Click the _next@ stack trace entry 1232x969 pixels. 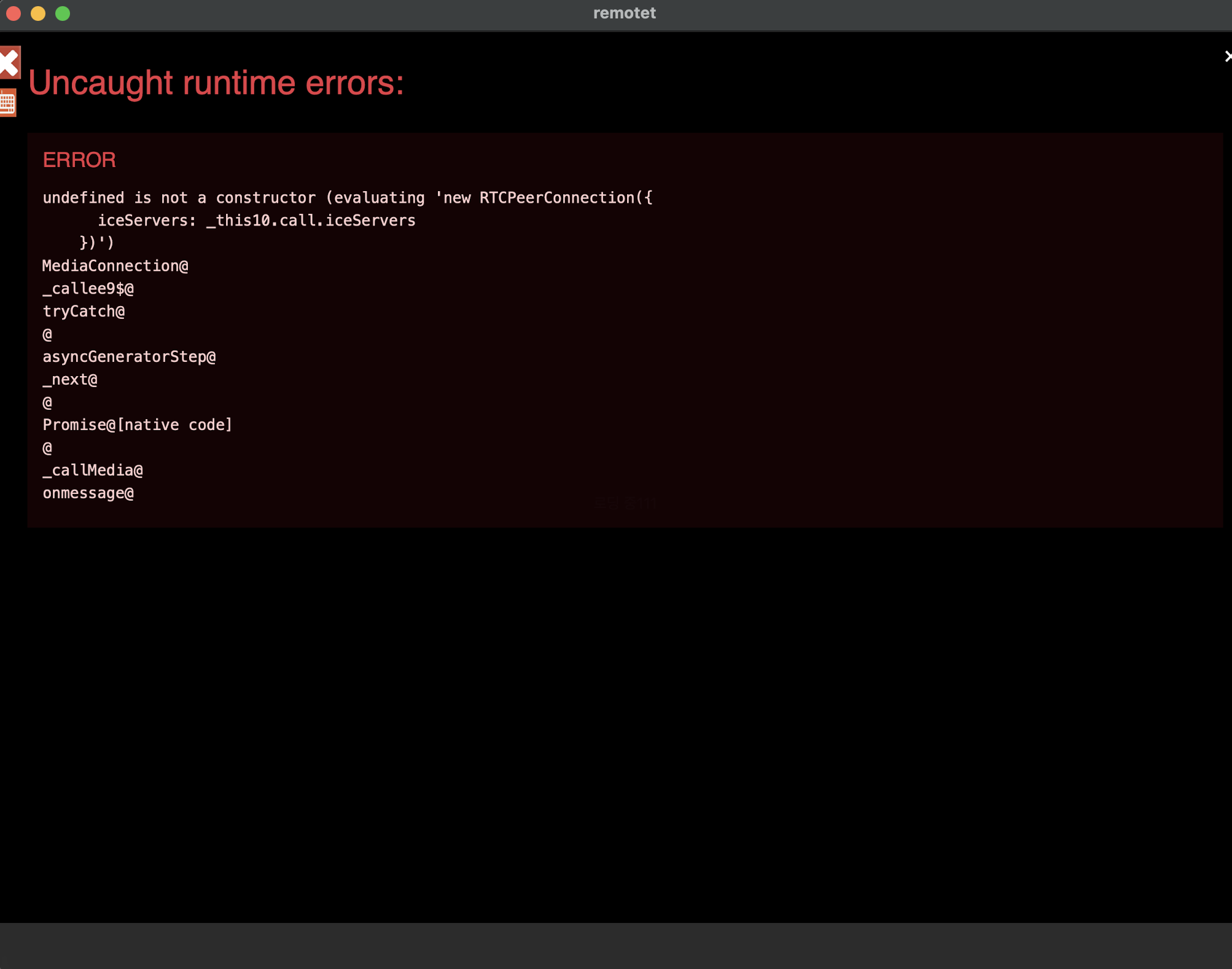coord(70,380)
